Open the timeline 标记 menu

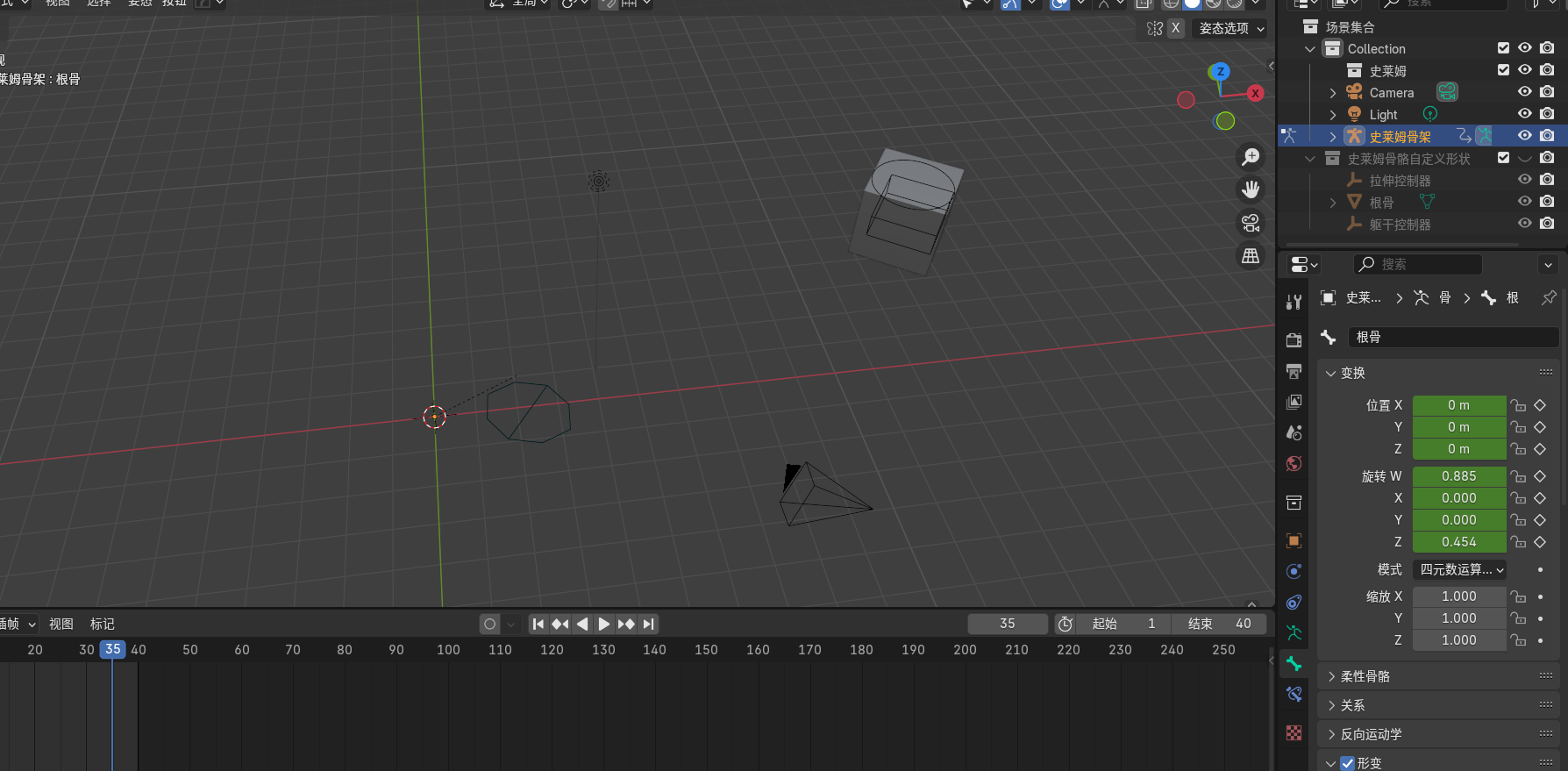[103, 624]
